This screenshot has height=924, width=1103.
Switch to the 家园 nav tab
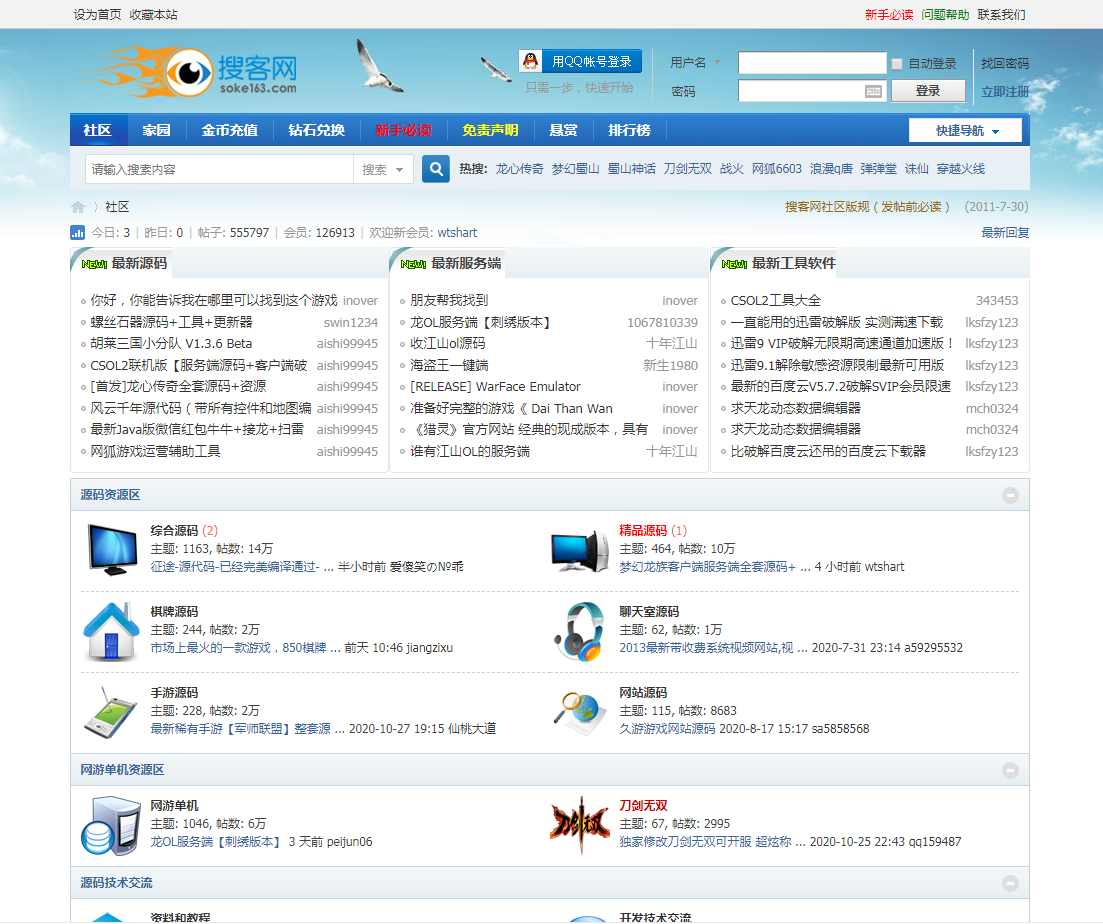coord(156,130)
